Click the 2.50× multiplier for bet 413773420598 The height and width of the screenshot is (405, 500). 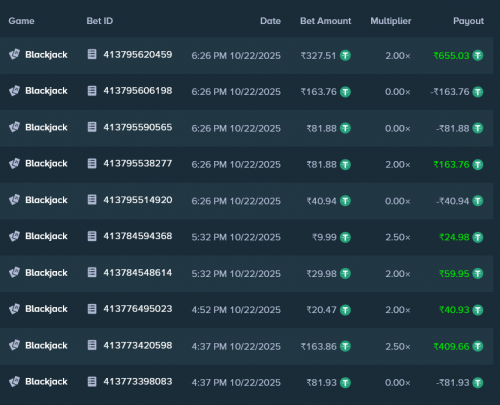point(398,346)
